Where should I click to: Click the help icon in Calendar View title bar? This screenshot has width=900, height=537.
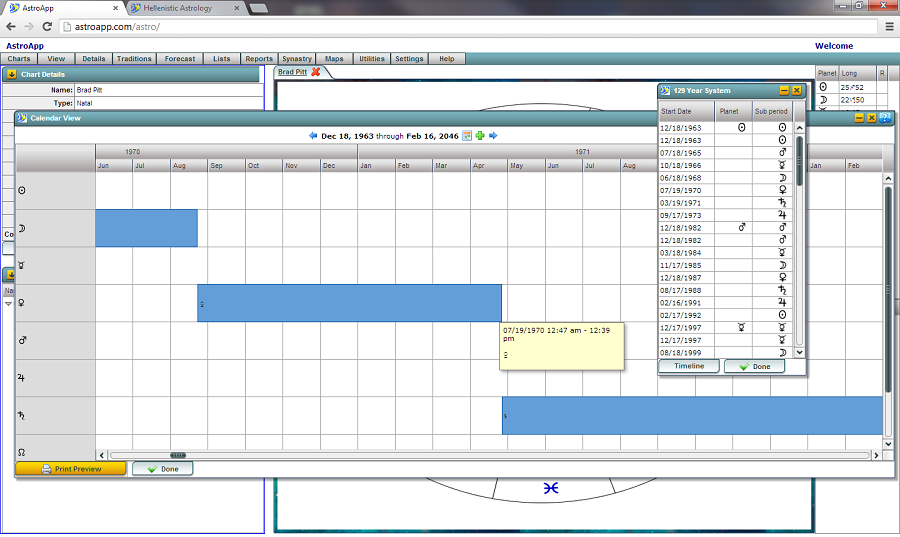(885, 117)
